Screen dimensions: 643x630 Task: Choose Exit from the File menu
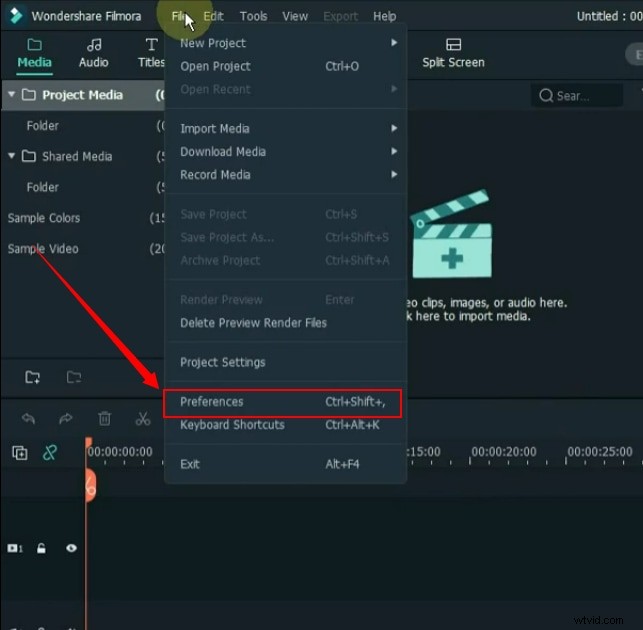285,464
